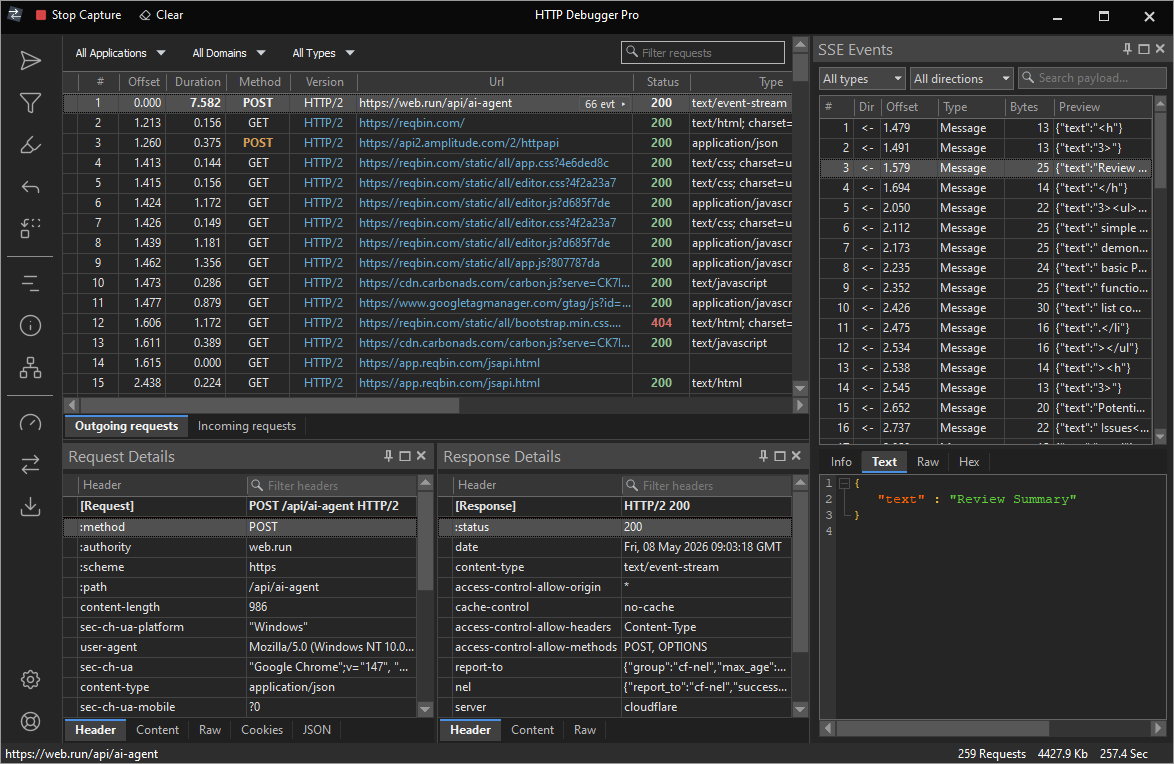This screenshot has width=1174, height=764.
Task: Select SSE event 15 Potenti... message
Action: 986,408
